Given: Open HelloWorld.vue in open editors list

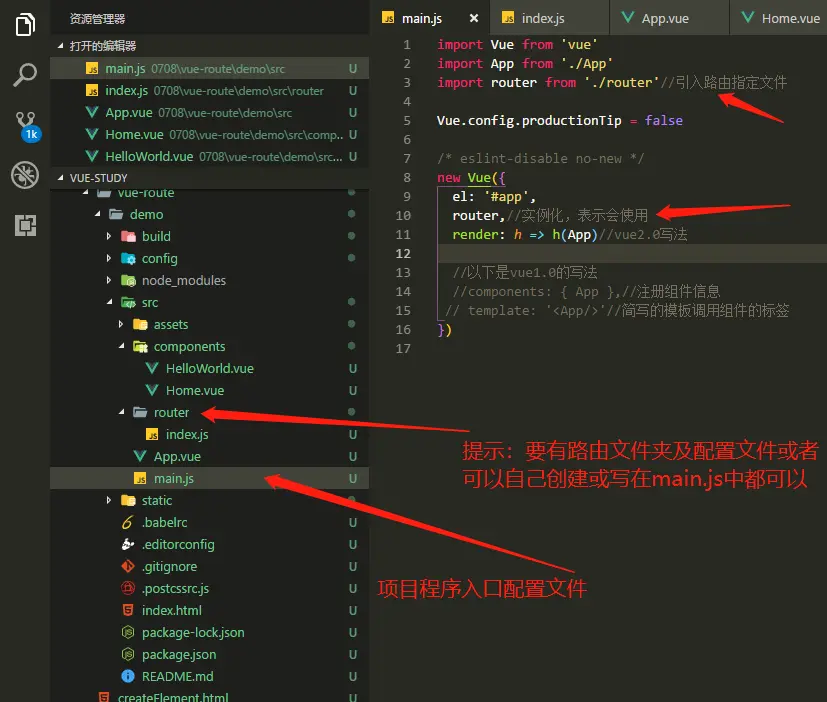Looking at the screenshot, I should pyautogui.click(x=209, y=157).
